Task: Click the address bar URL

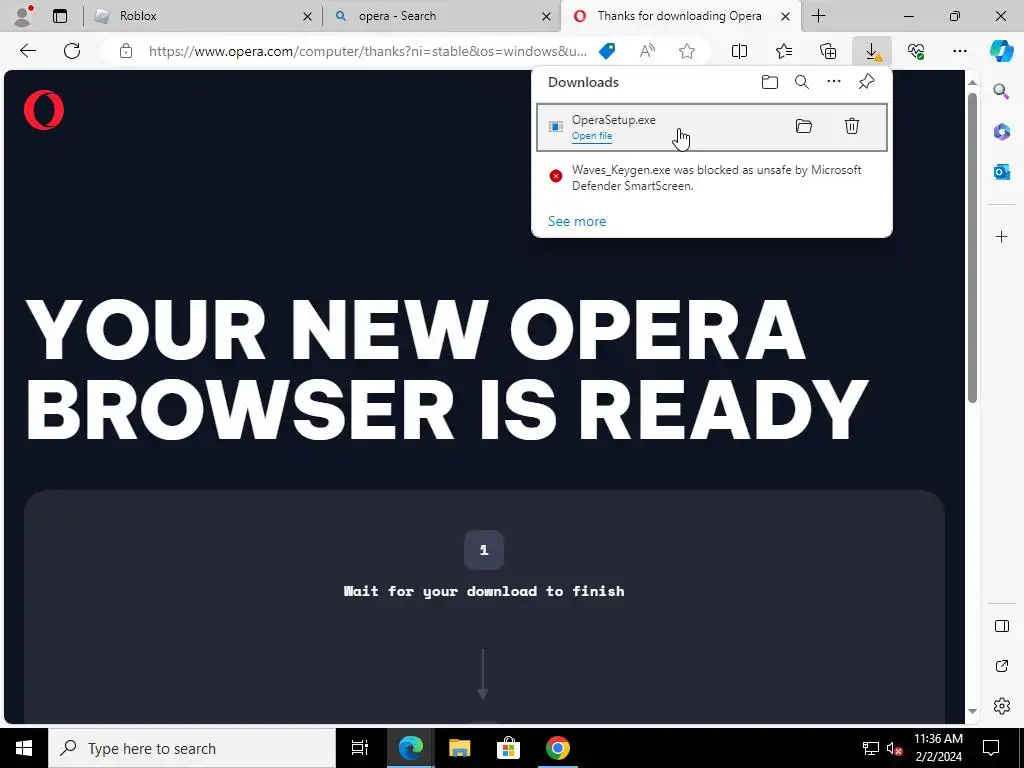Action: [x=367, y=51]
